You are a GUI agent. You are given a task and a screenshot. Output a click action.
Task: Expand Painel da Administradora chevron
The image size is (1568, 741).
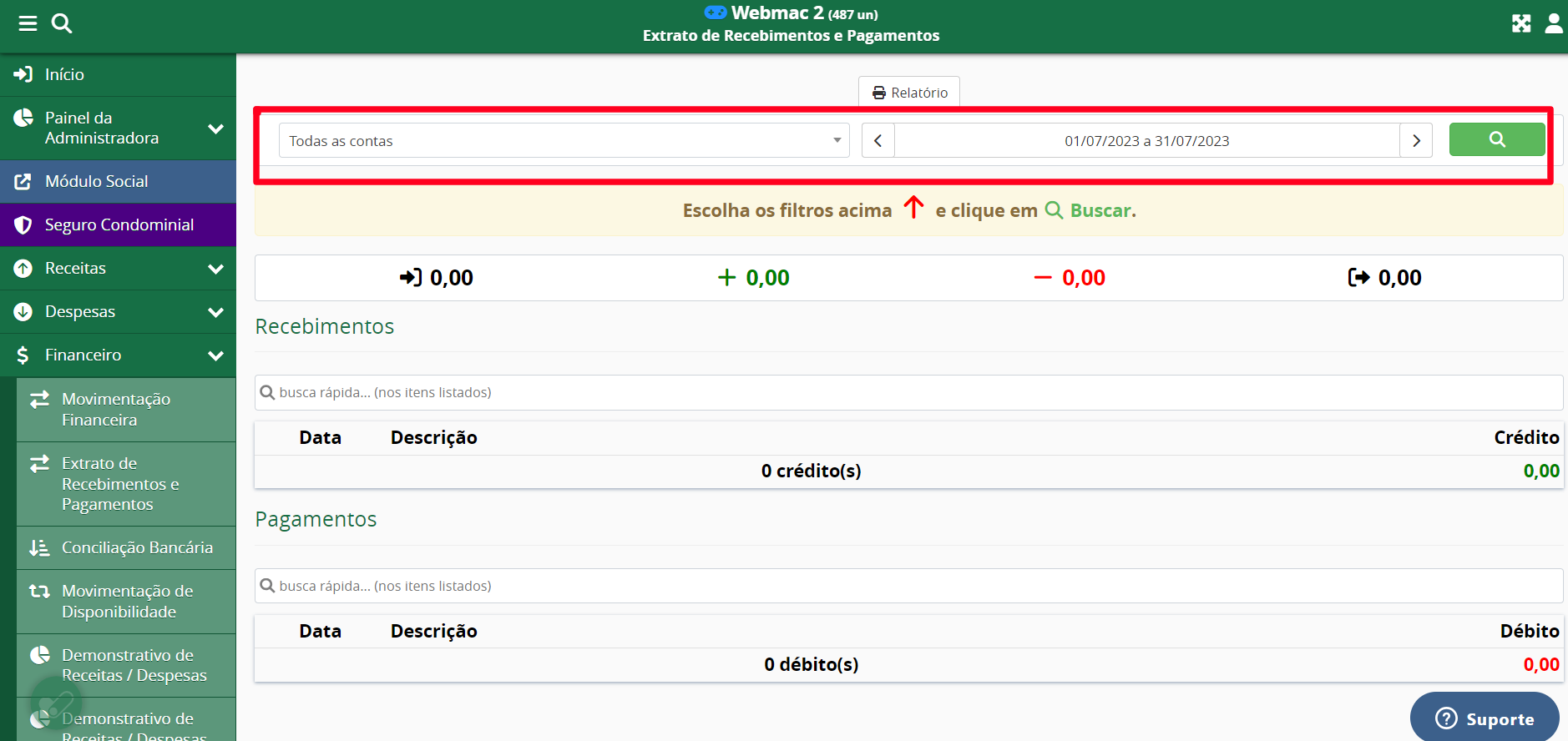click(216, 129)
